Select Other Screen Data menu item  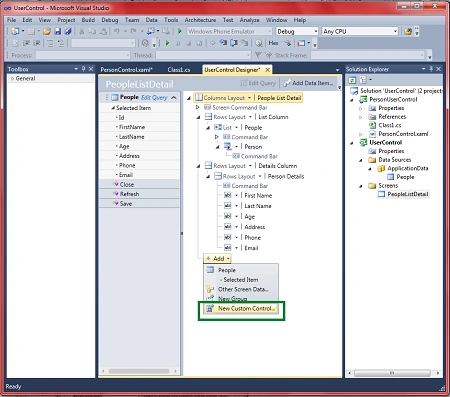pos(241,289)
